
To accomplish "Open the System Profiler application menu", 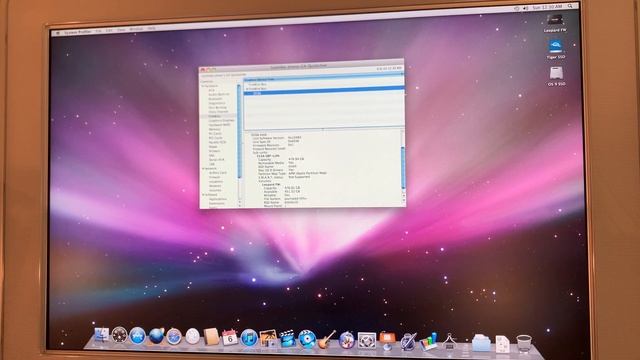I will 78,32.
